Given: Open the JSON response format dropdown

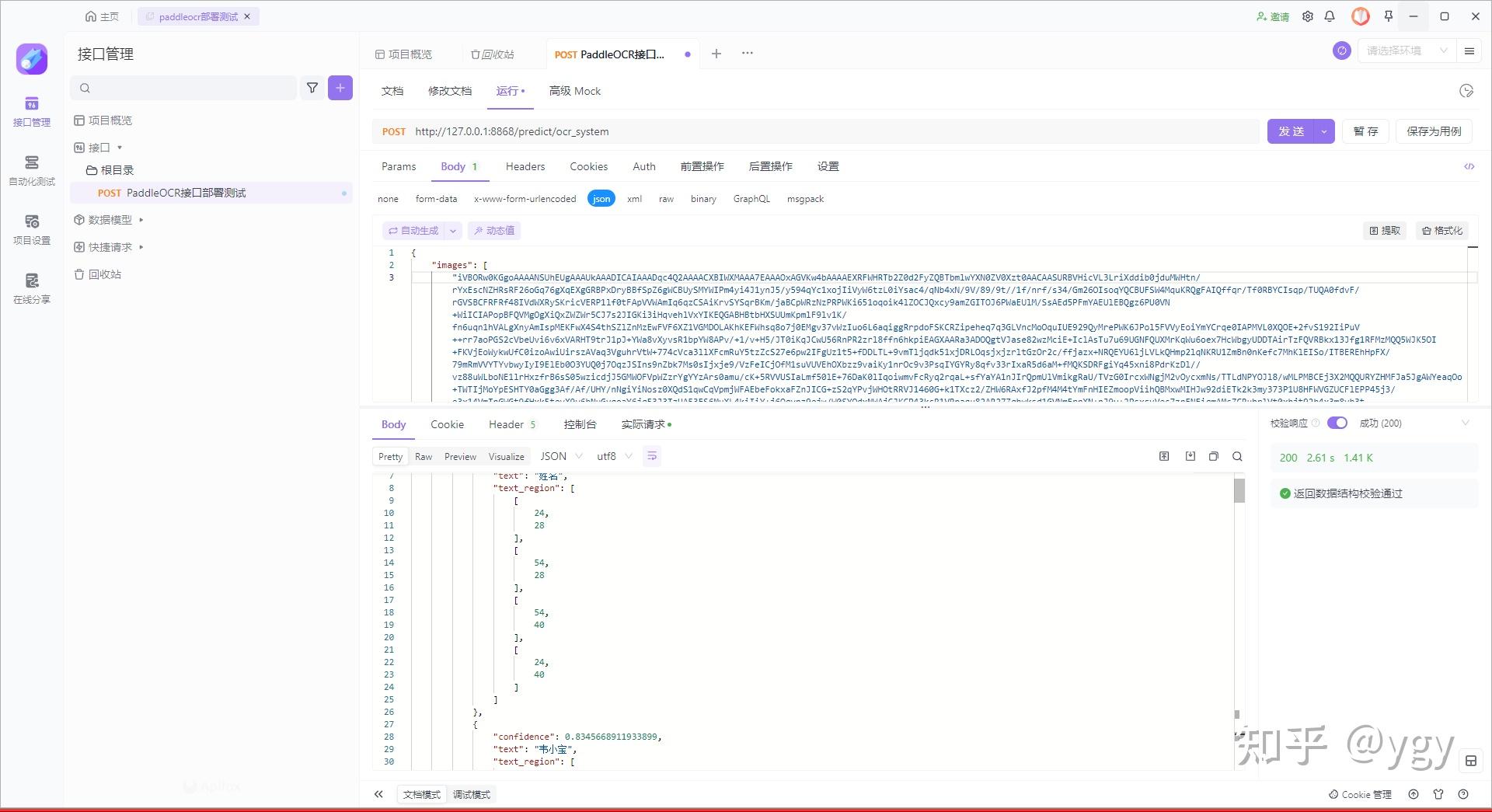Looking at the screenshot, I should pos(561,456).
